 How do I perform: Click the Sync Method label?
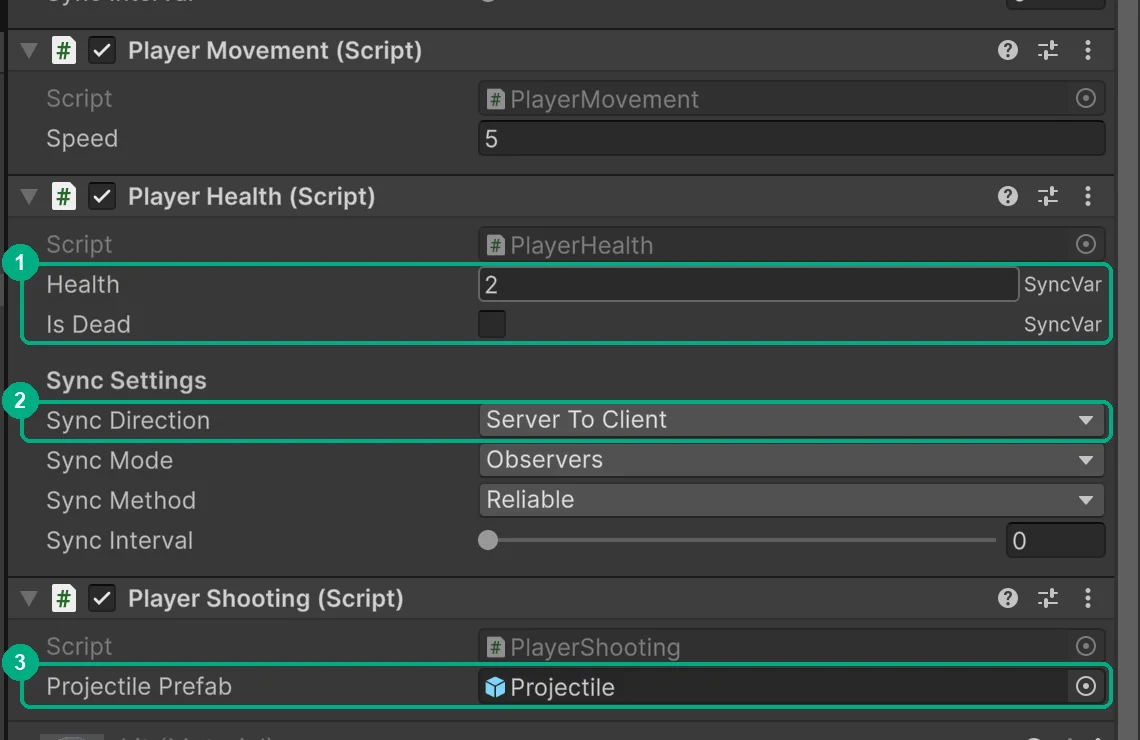point(121,500)
